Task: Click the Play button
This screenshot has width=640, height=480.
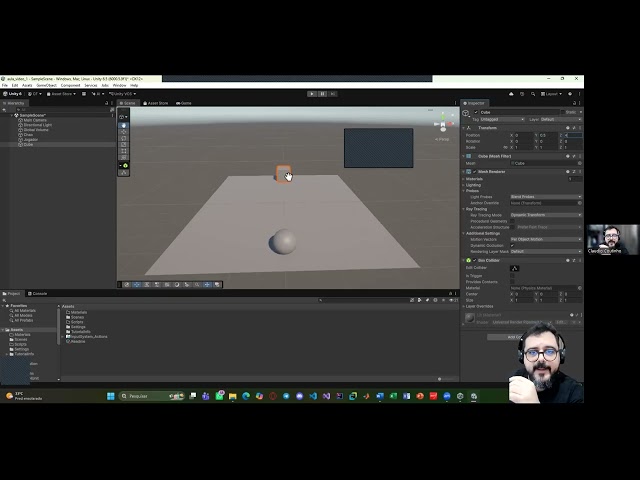Action: [312, 94]
